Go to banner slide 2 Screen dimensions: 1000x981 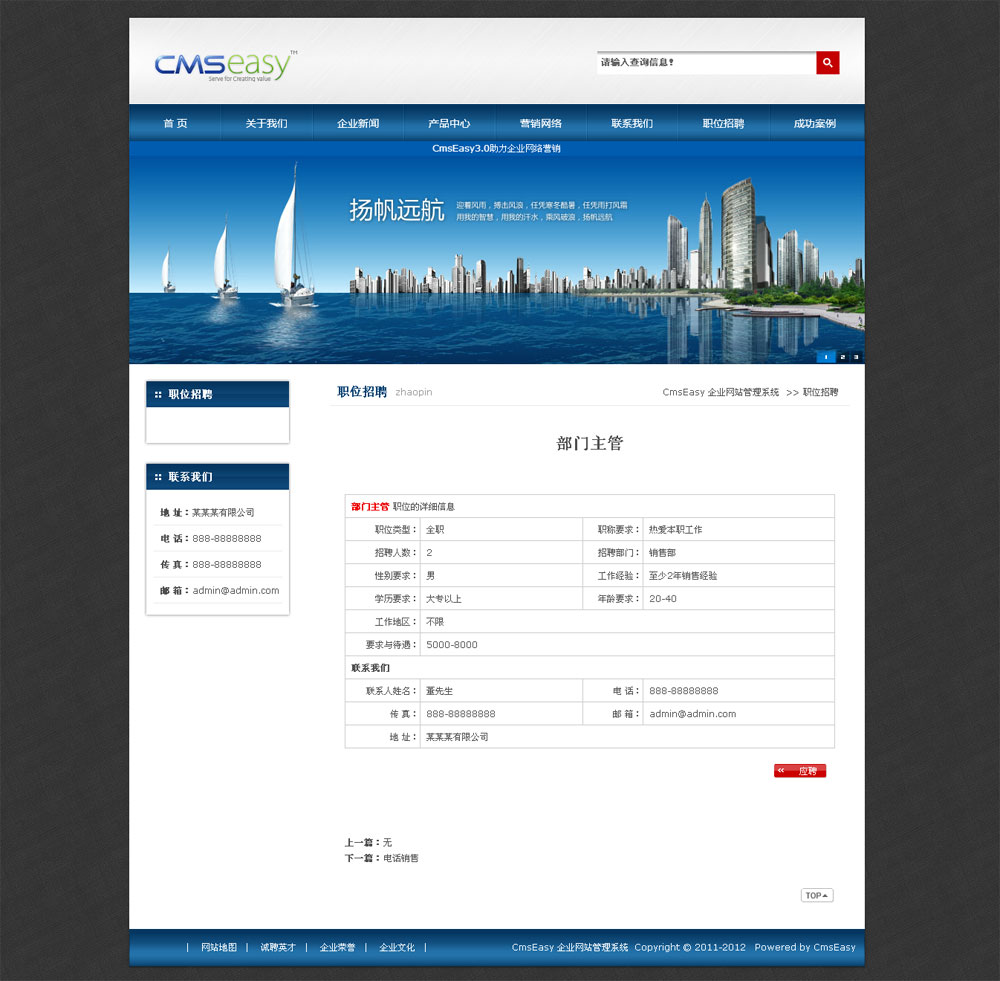tap(842, 357)
